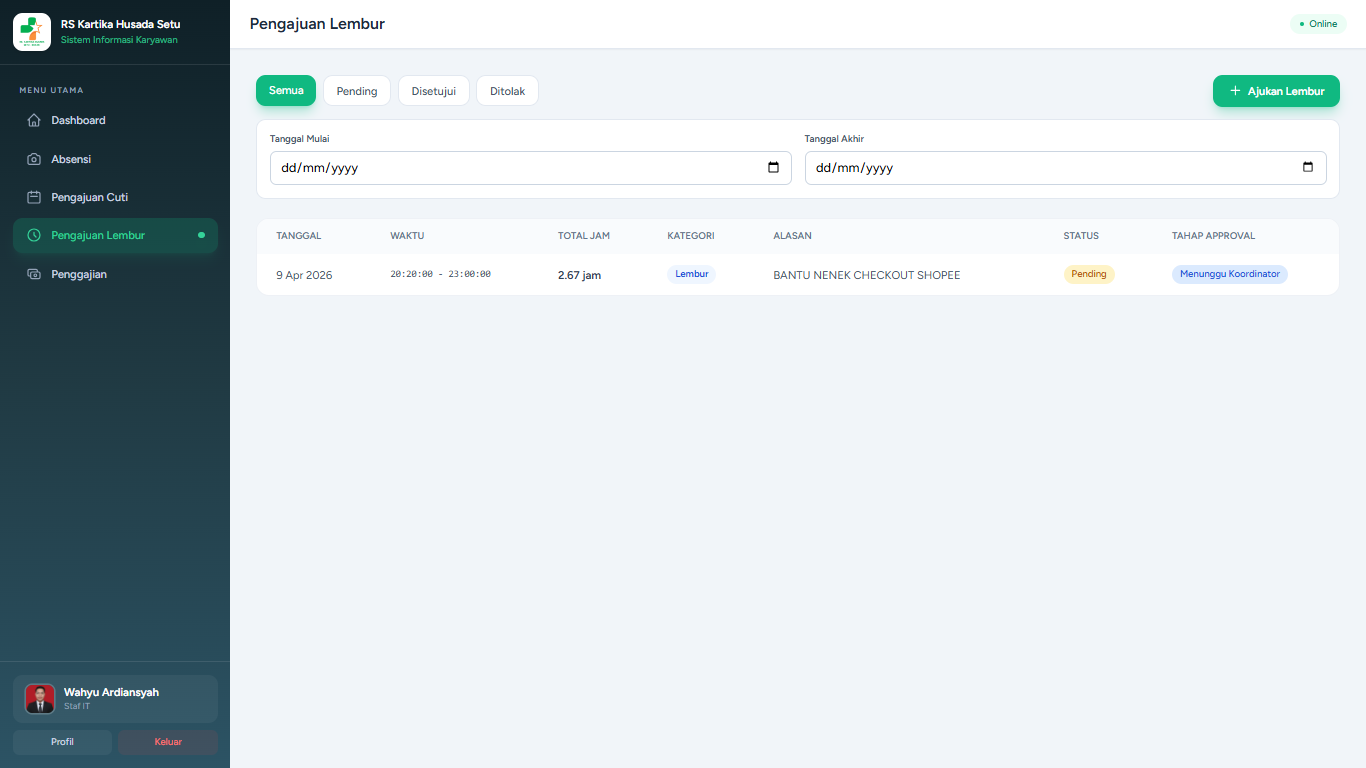Click the Absensi camera icon
Viewport: 1366px width, 768px height.
[x=34, y=159]
